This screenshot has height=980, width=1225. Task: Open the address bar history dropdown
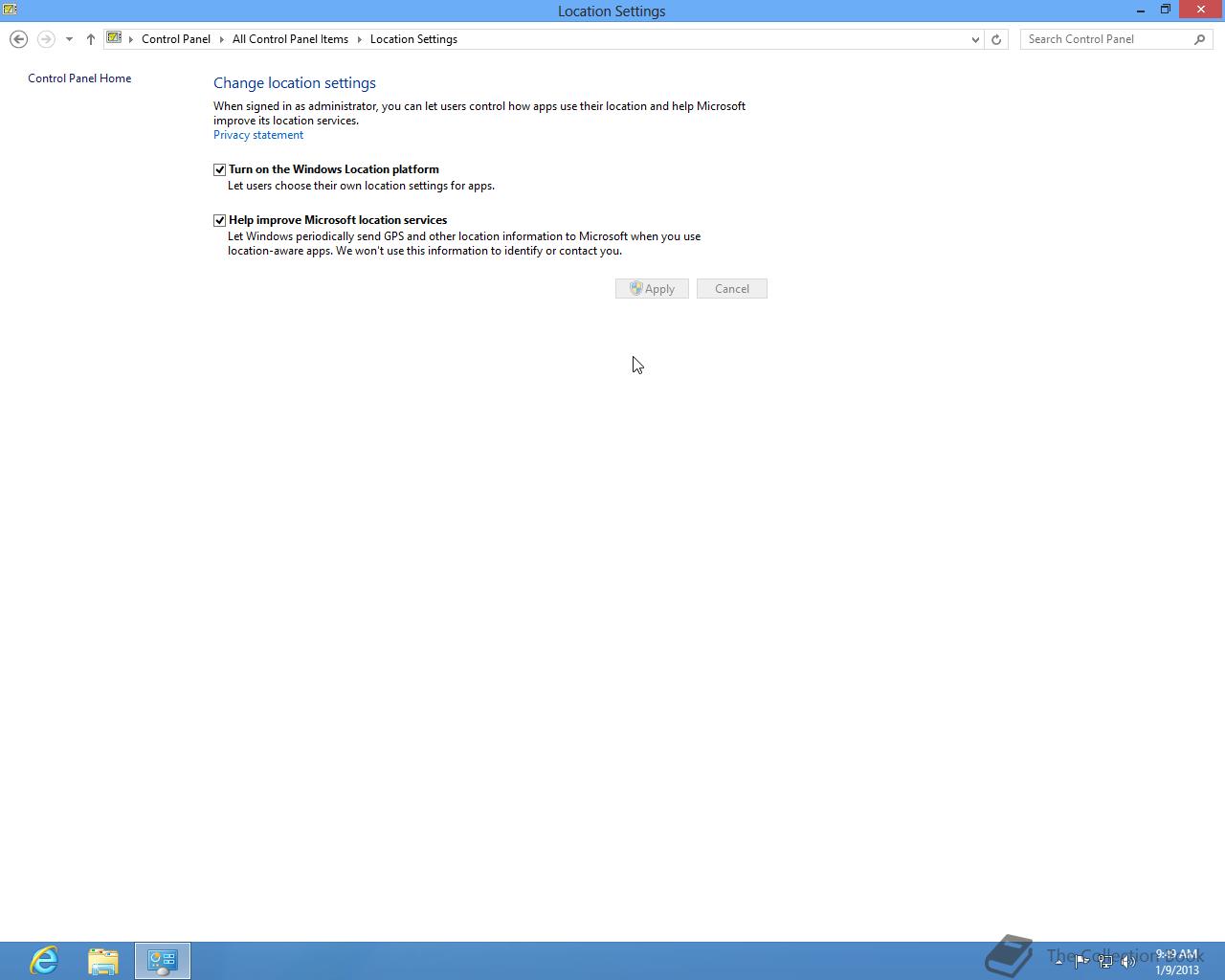click(975, 39)
